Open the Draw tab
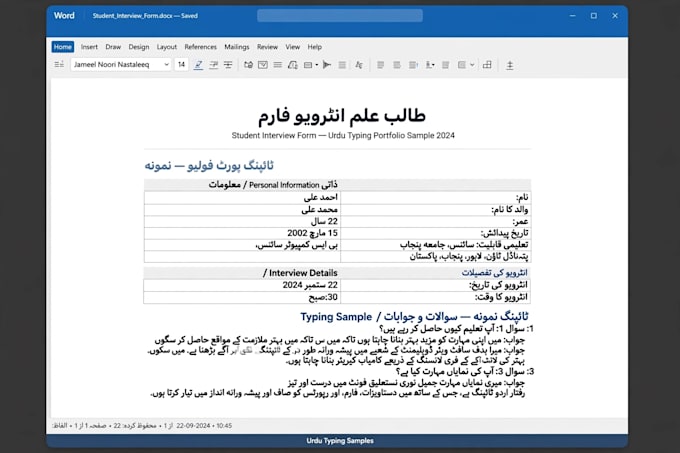The image size is (680, 453). (113, 47)
